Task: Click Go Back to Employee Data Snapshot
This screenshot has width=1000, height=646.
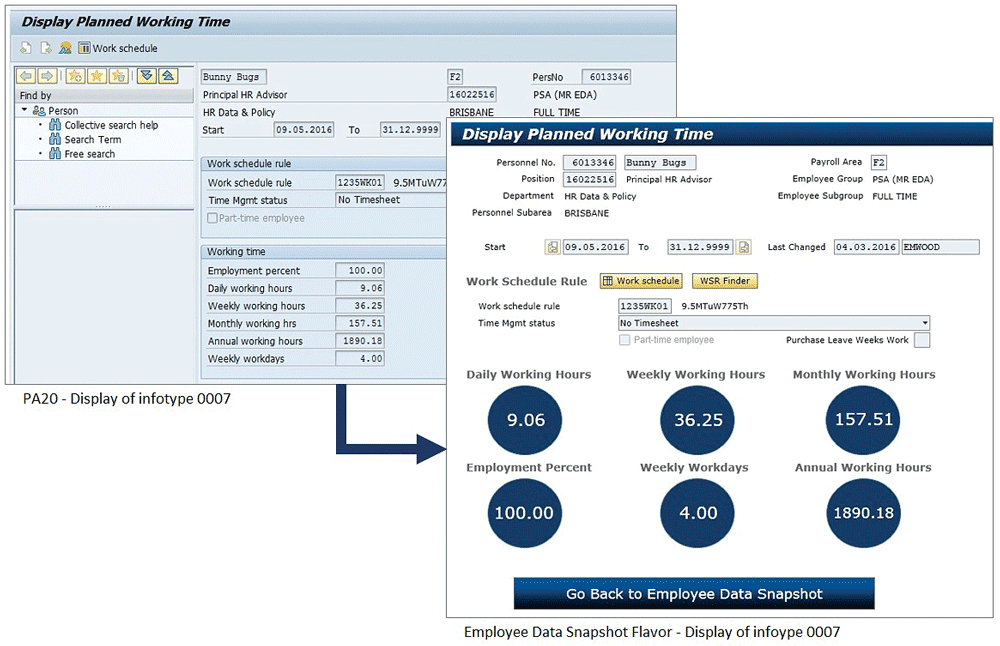Action: point(694,594)
